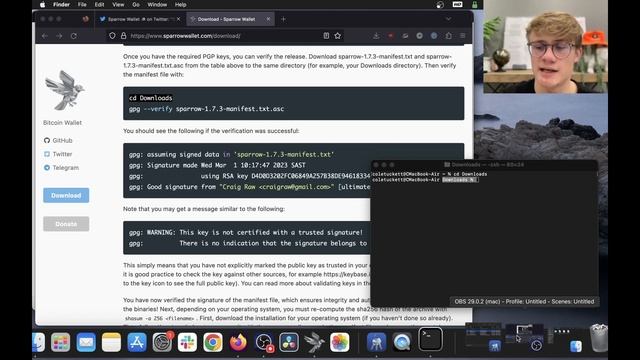Click the blue Download button

coord(66,196)
